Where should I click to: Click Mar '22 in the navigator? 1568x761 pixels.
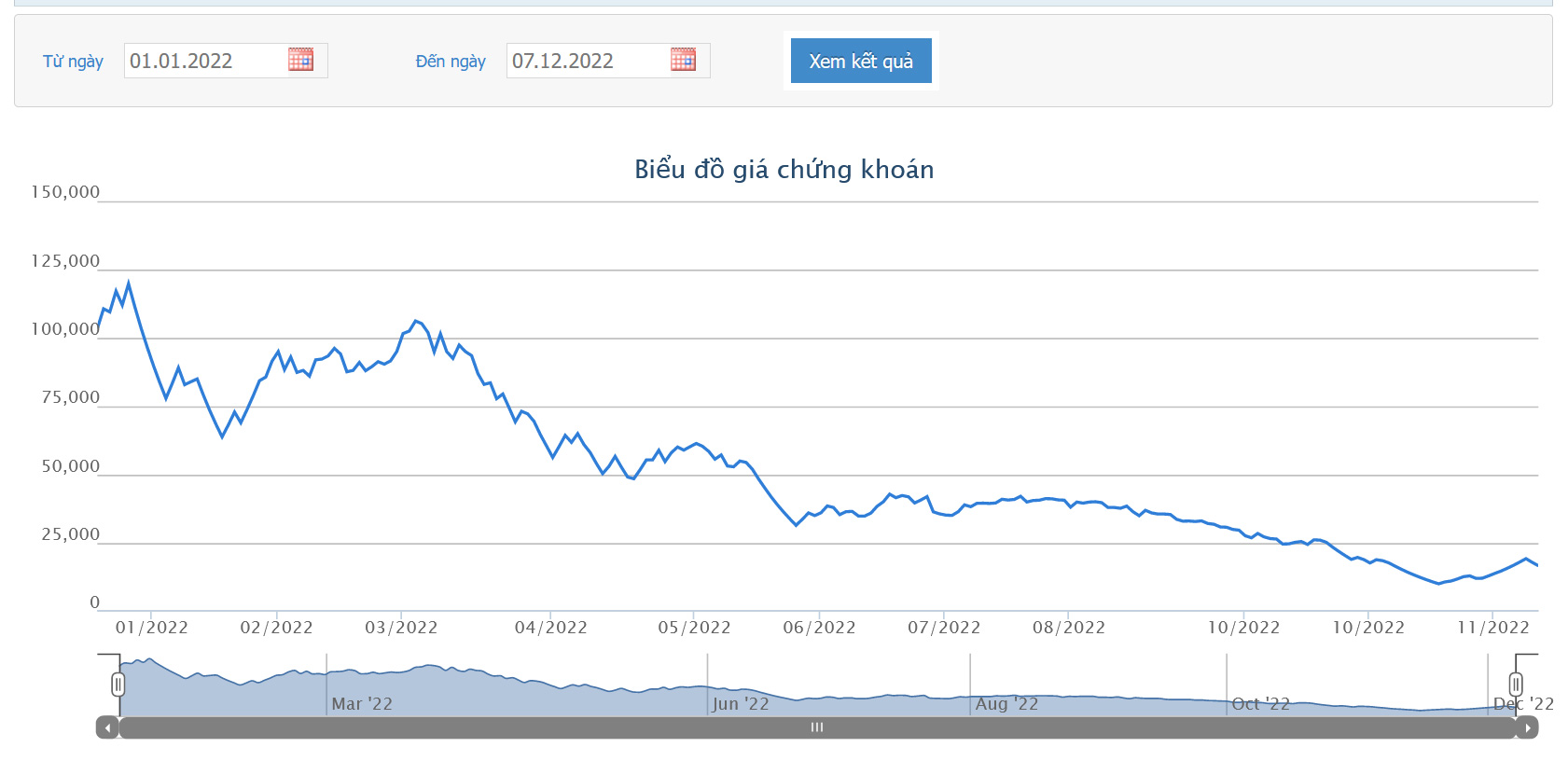coord(362,704)
